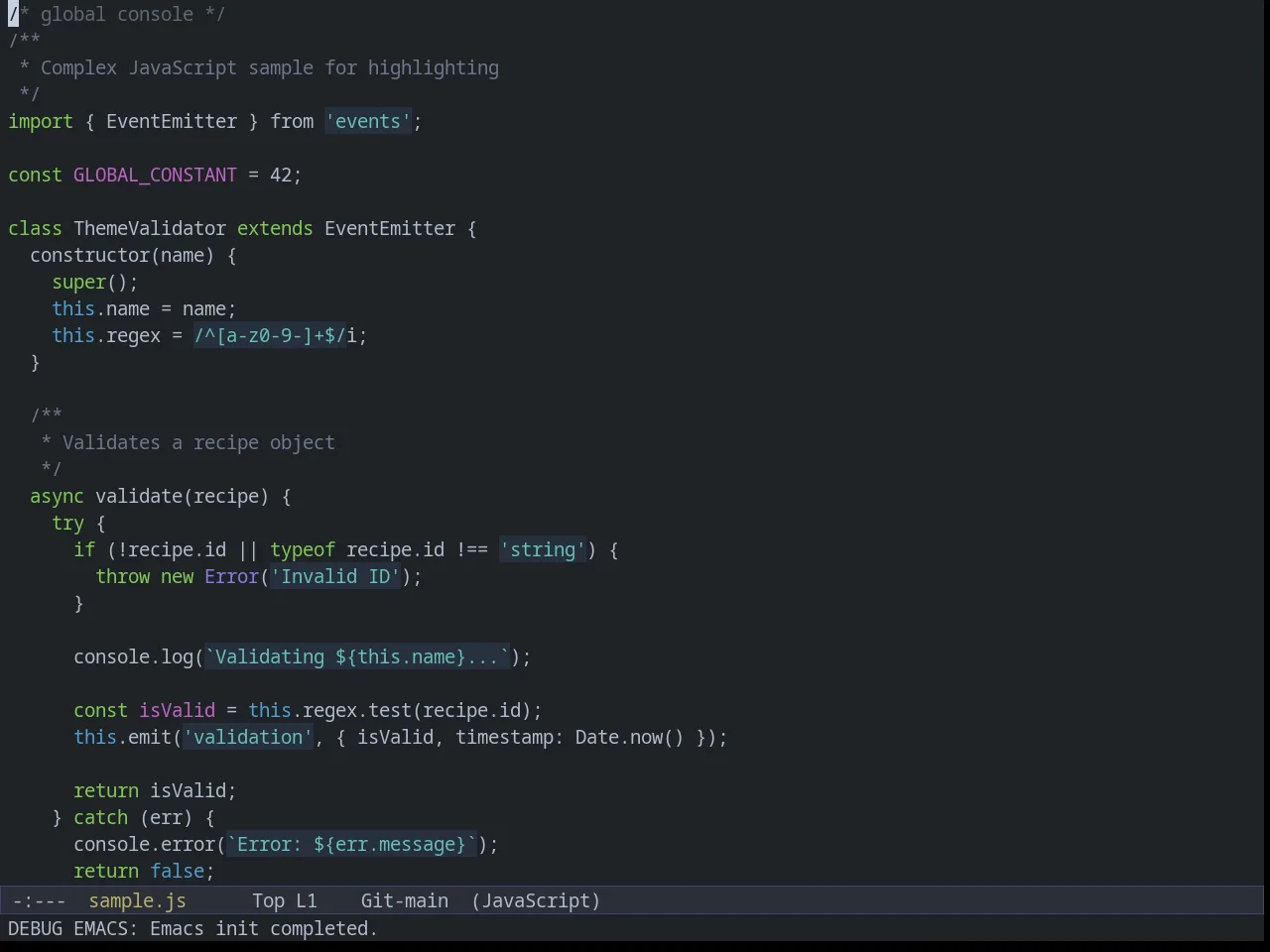Screen dimensions: 1270x952
Task: Click 'Complex JavaScript sample for highlighting' comment
Action: 270,67
